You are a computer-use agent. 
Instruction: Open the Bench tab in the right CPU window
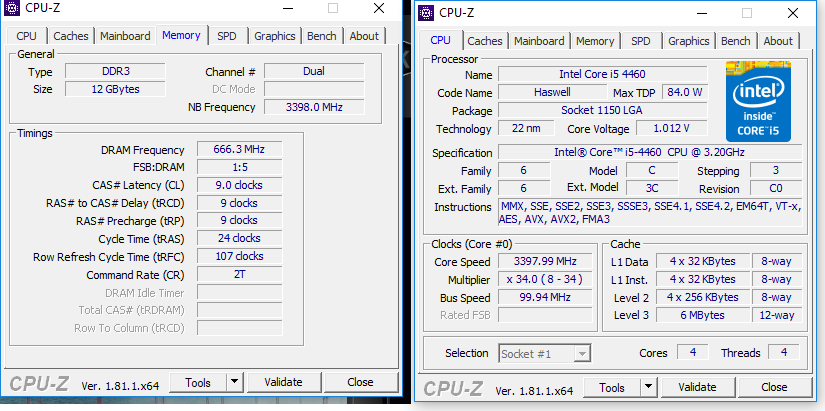click(x=736, y=41)
